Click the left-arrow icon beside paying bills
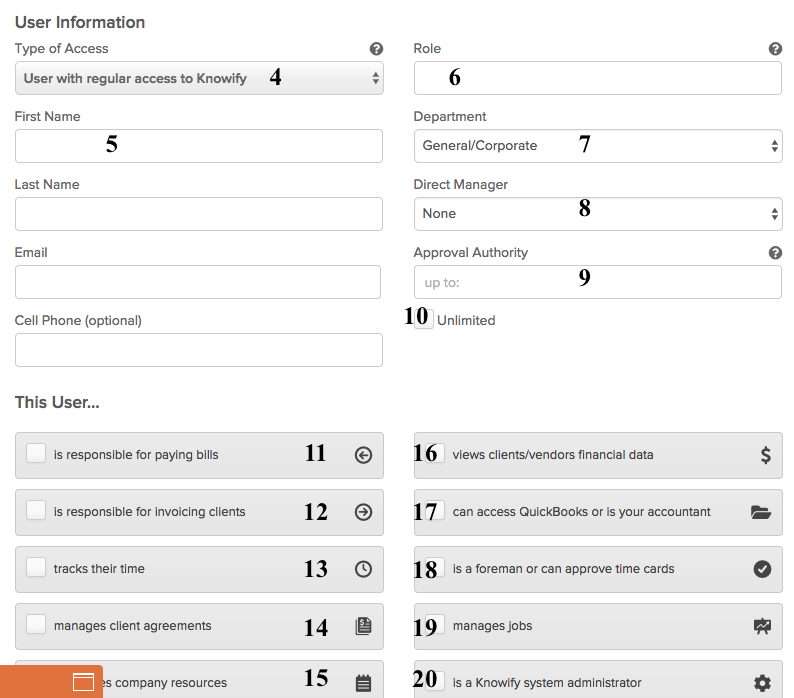 [x=363, y=455]
